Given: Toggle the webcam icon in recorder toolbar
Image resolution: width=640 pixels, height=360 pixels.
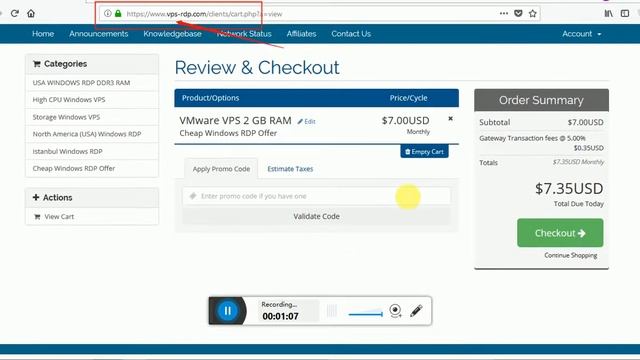Looking at the screenshot, I should [x=395, y=311].
